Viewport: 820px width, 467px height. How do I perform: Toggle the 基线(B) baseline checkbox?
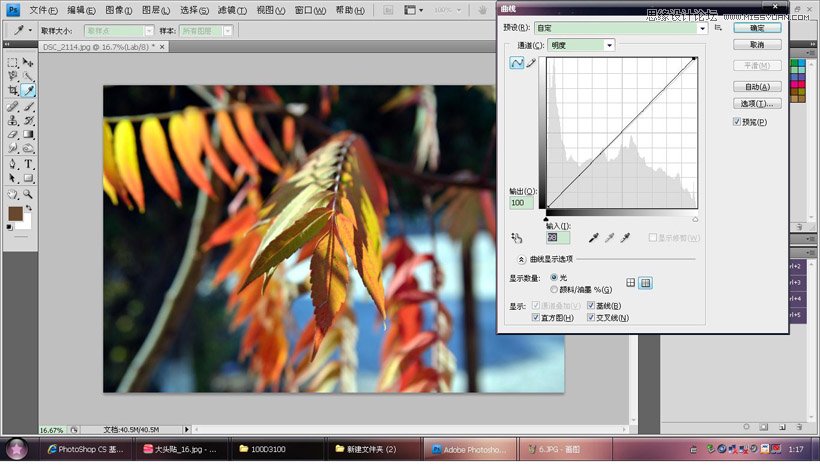point(591,305)
